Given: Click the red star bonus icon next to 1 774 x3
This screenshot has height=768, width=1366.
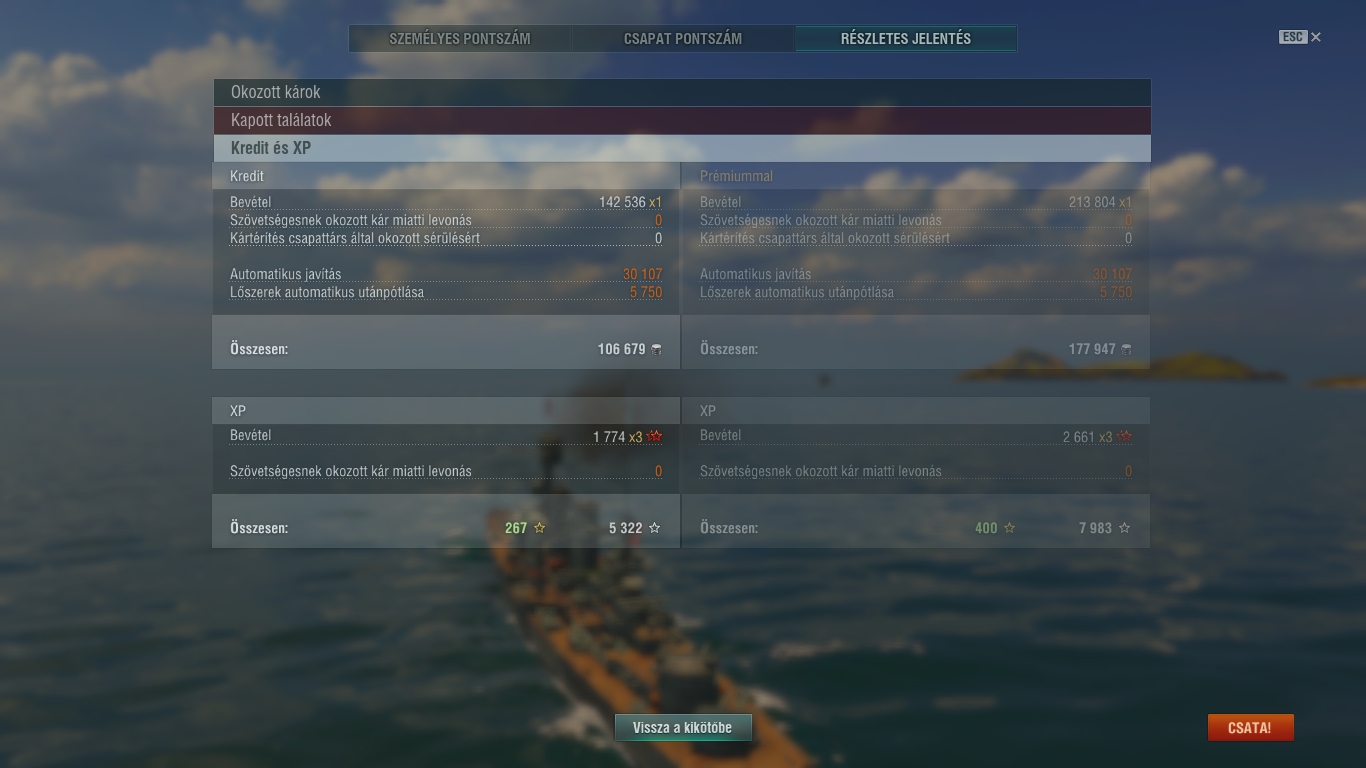Looking at the screenshot, I should click(655, 436).
